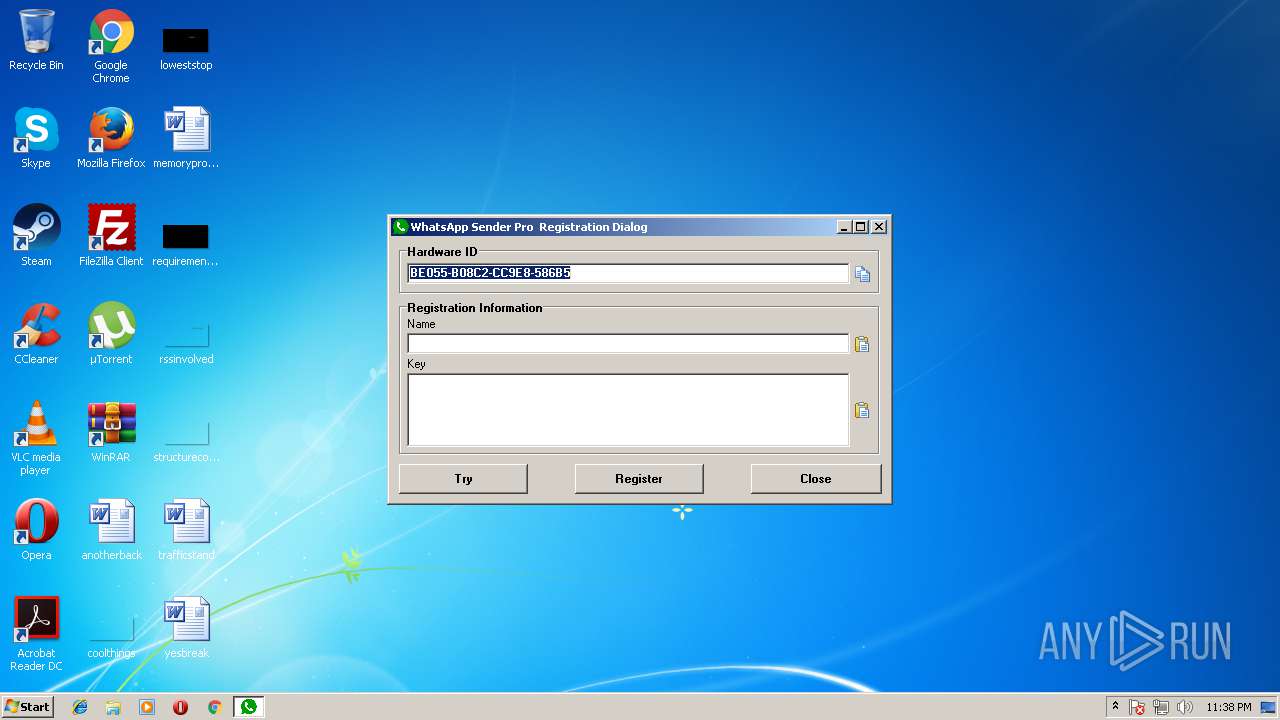This screenshot has height=720, width=1280.
Task: Click the Close button in dialog
Action: click(816, 479)
